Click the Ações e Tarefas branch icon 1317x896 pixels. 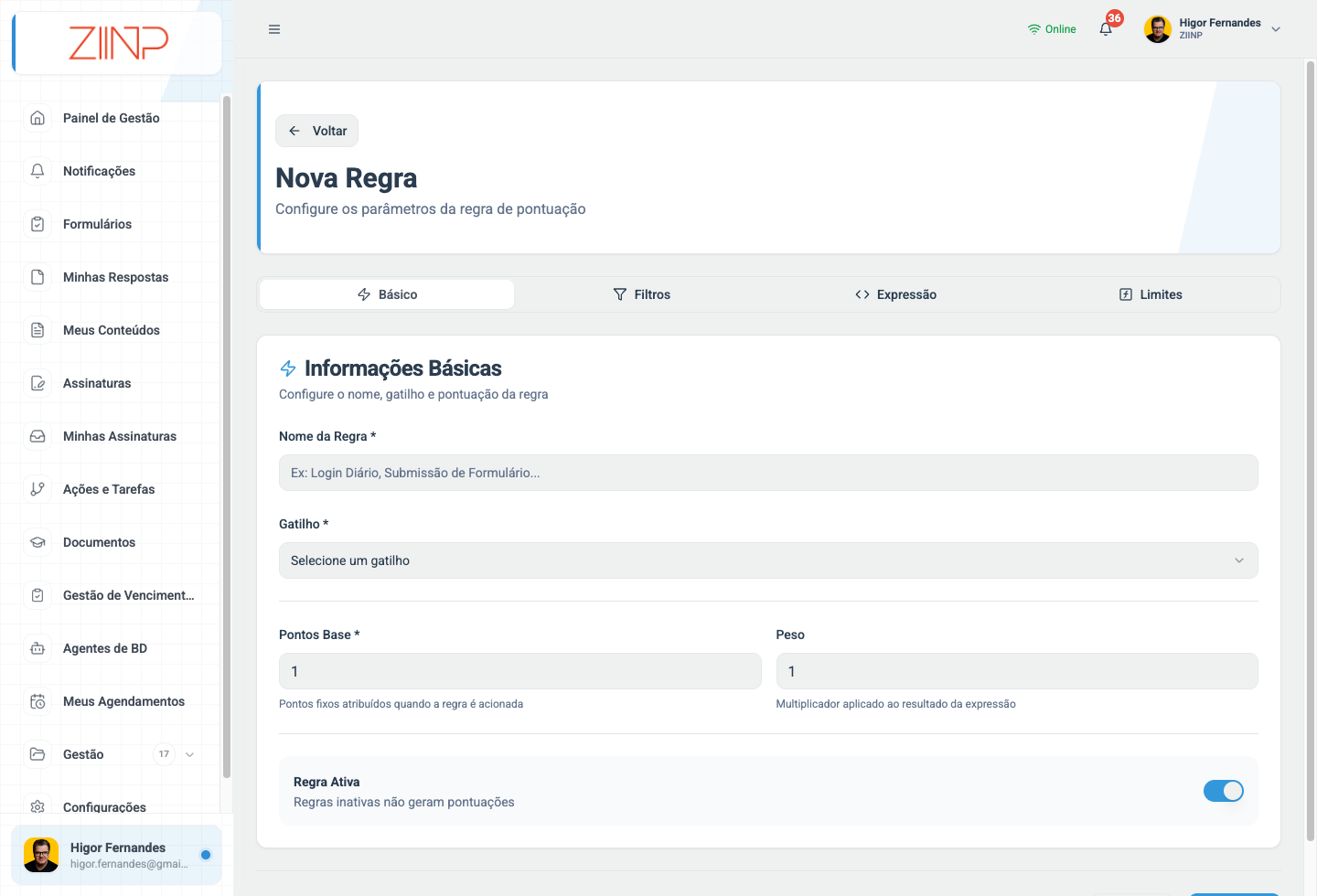37,489
